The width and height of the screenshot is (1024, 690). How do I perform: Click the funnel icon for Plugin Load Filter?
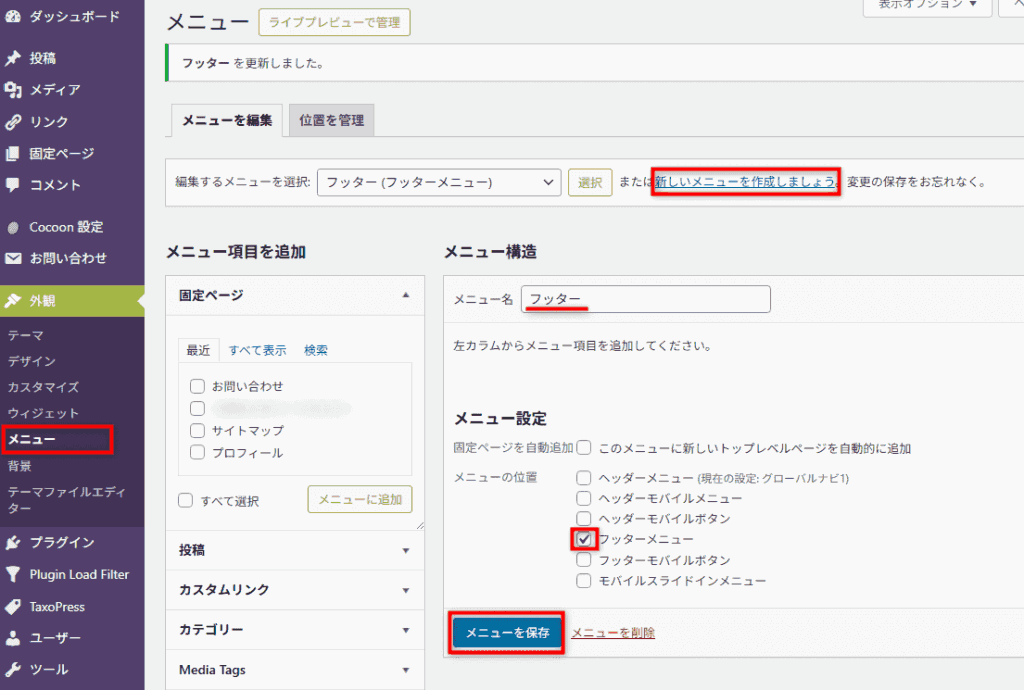pos(13,575)
